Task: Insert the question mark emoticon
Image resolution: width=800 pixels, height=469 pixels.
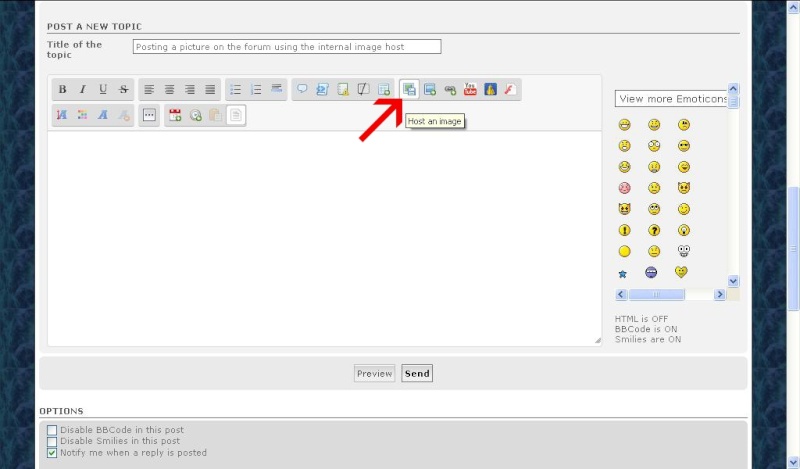Action: (654, 230)
